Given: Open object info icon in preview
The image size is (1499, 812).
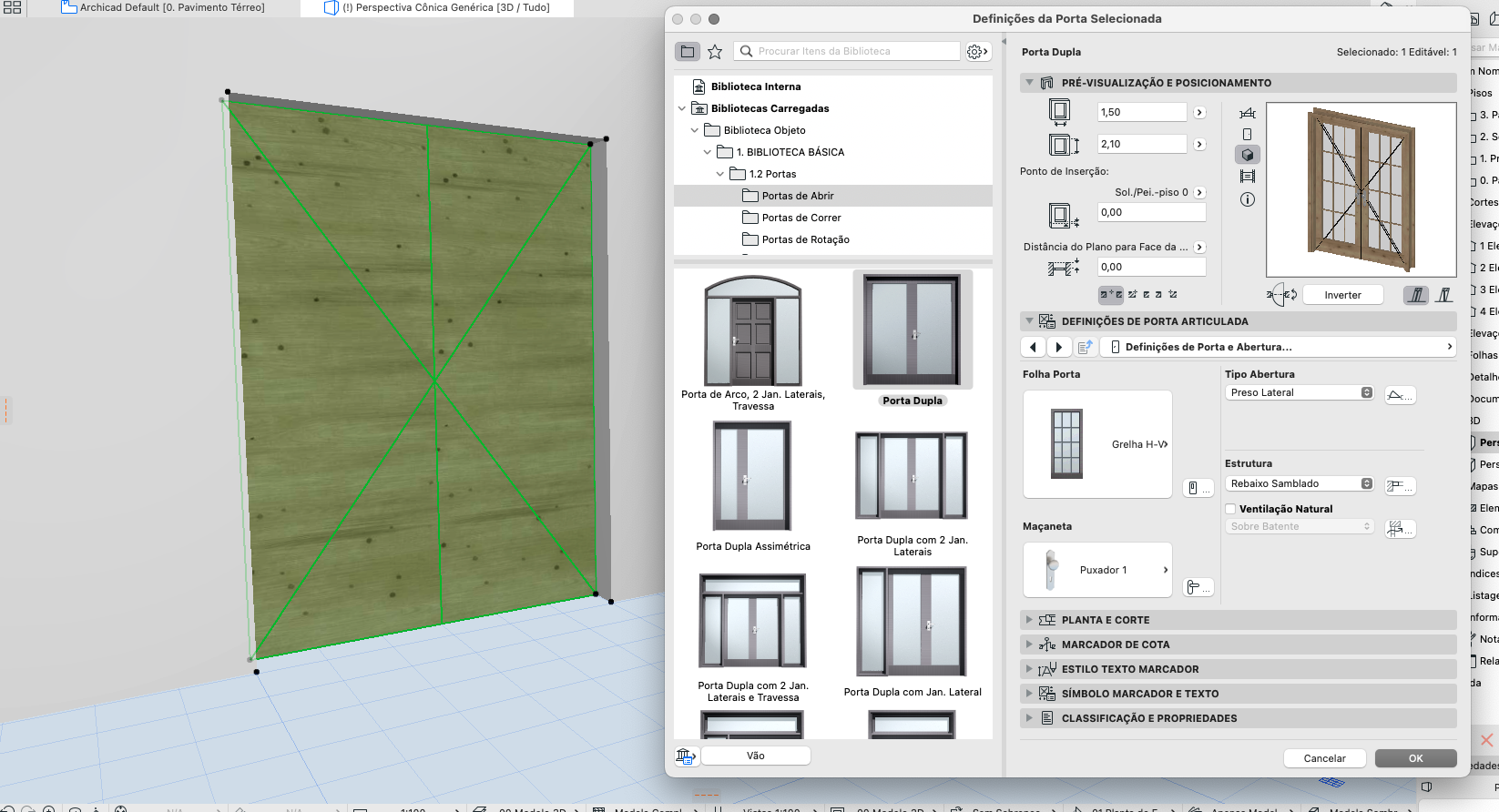Looking at the screenshot, I should [x=1248, y=199].
